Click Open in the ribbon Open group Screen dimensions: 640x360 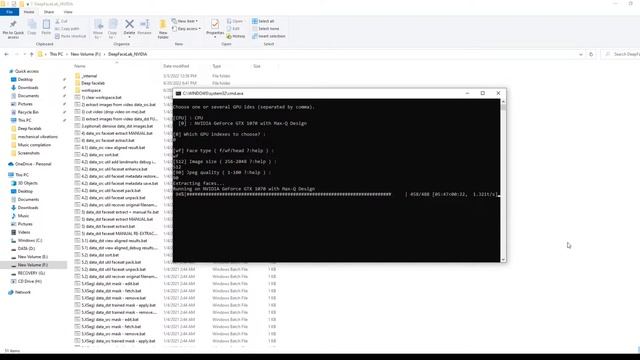[x=235, y=21]
